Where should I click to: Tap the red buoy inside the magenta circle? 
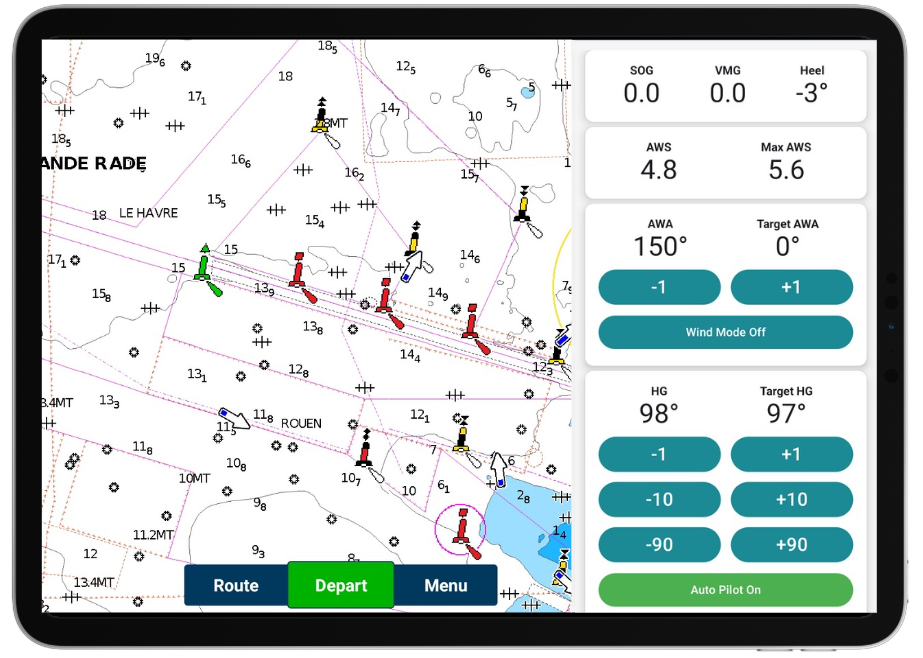point(462,527)
